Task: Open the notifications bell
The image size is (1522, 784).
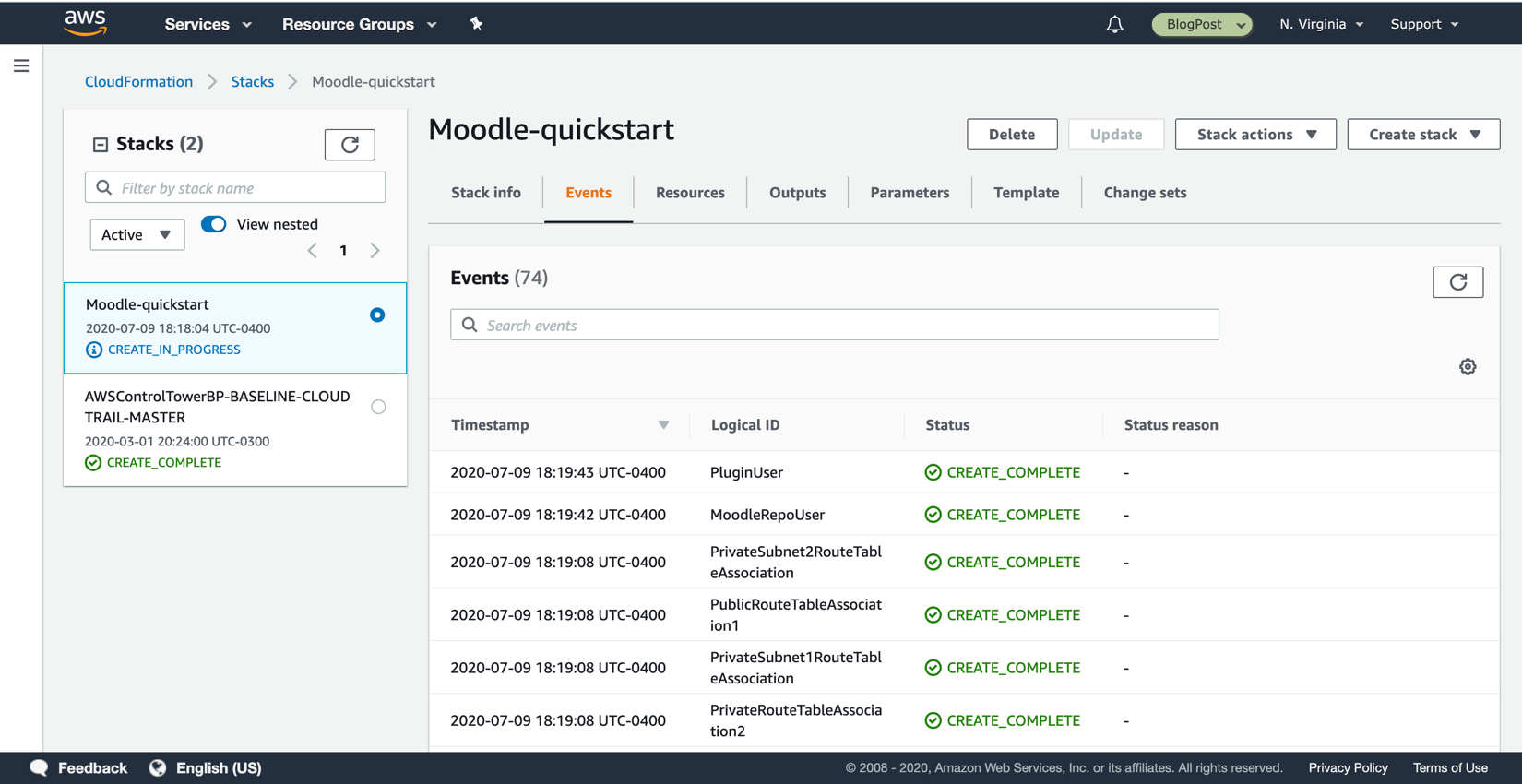Action: [x=1114, y=24]
